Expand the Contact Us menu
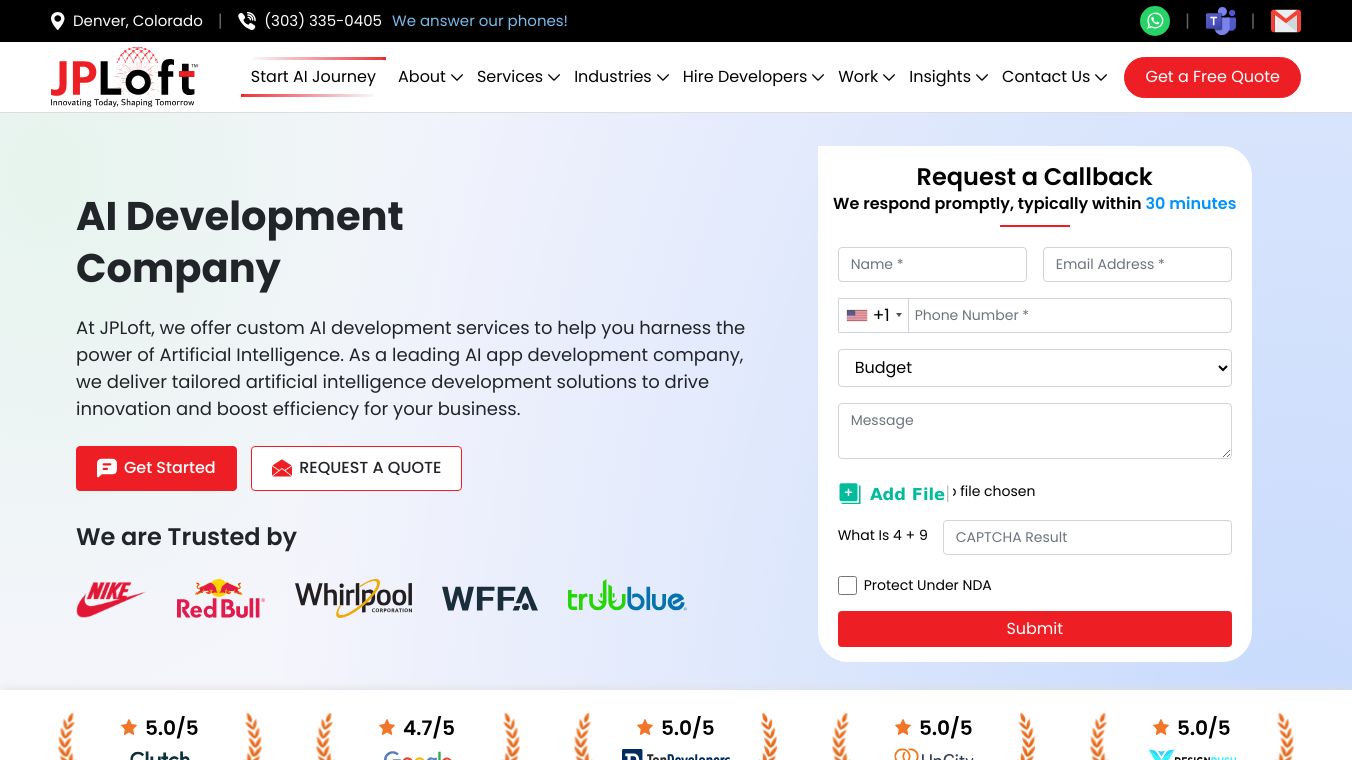The height and width of the screenshot is (760, 1352). click(x=1054, y=77)
